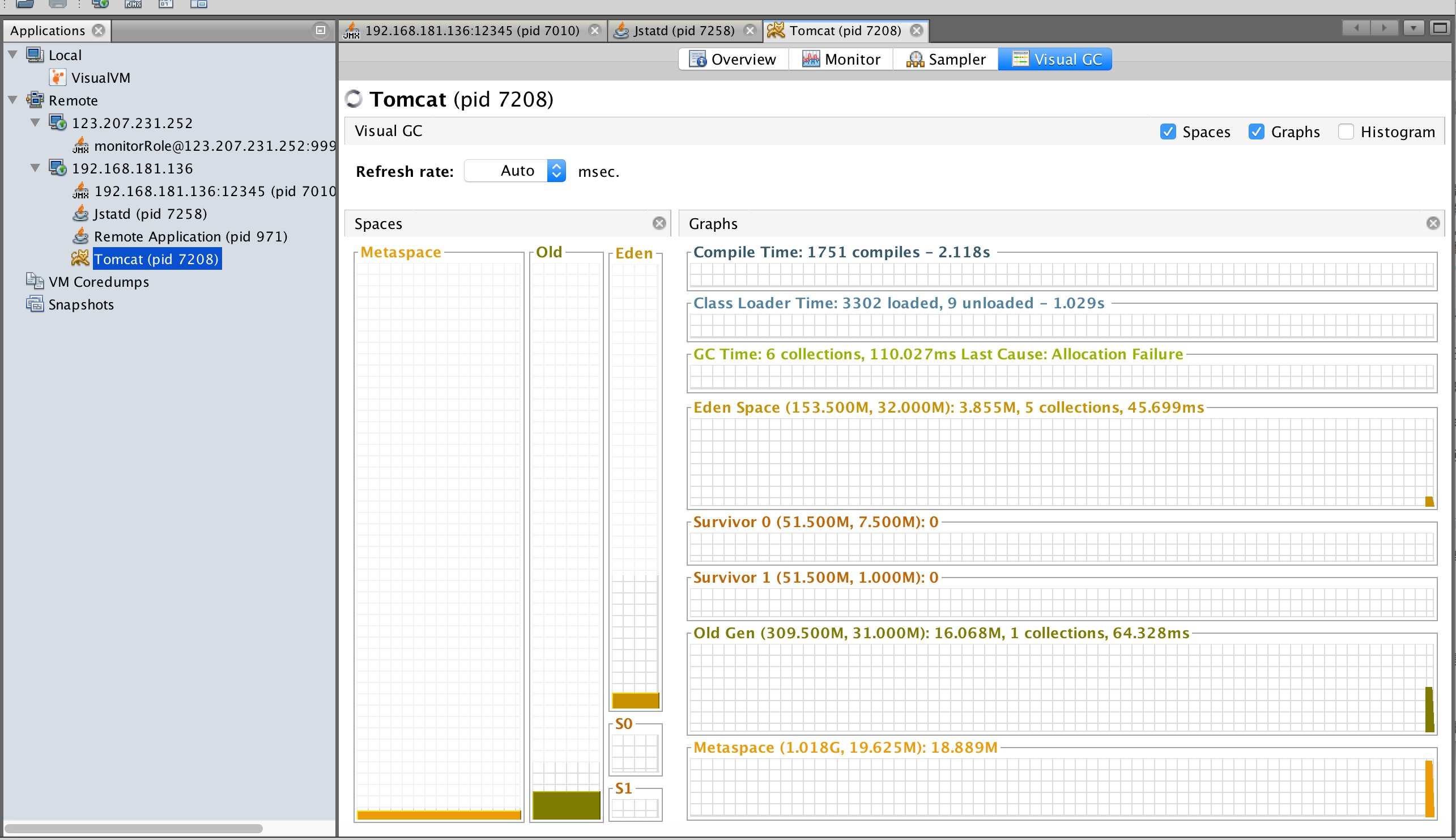Close the Graphs panel with its X icon

click(x=1432, y=223)
